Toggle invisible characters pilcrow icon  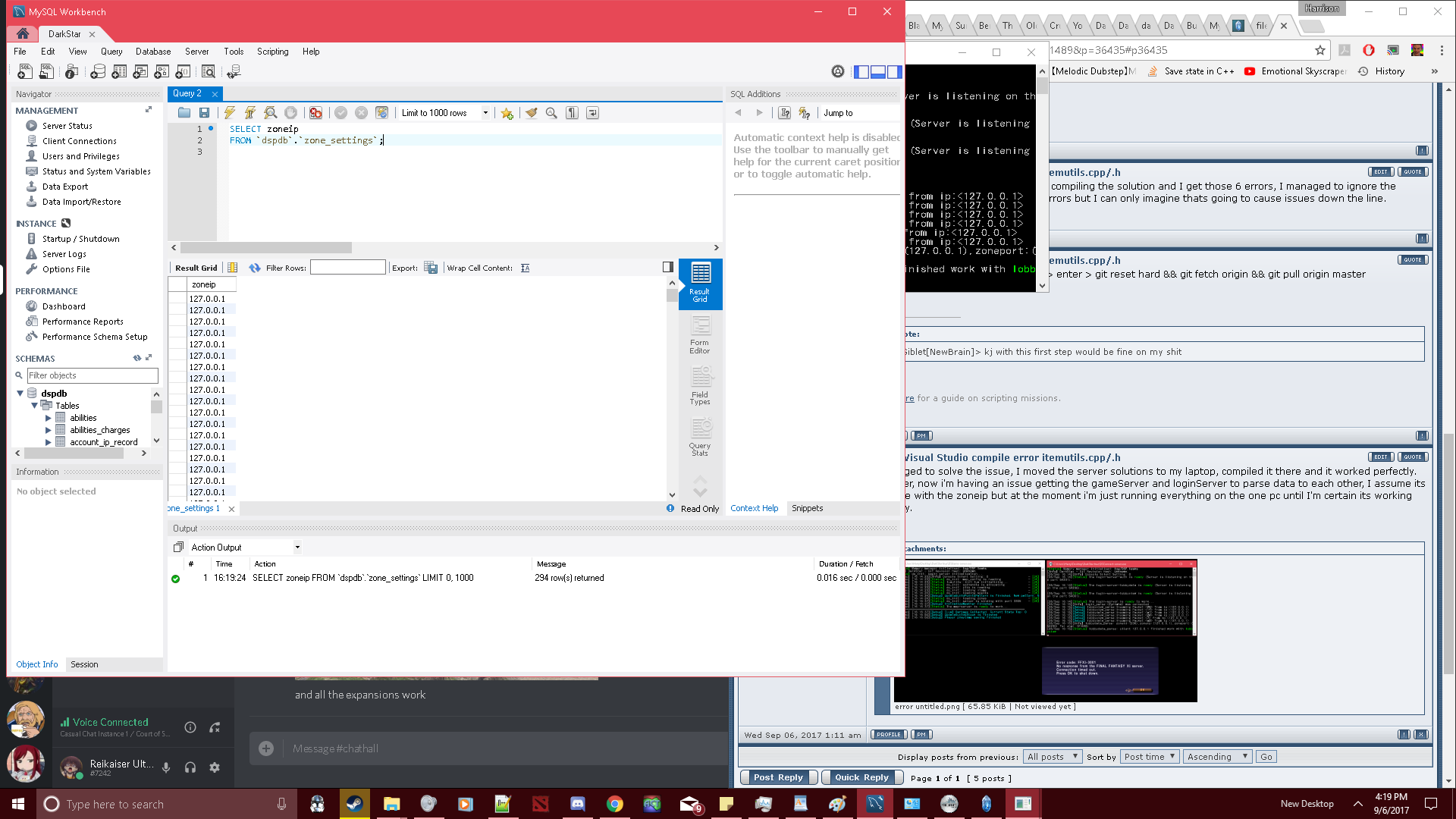pyautogui.click(x=573, y=113)
